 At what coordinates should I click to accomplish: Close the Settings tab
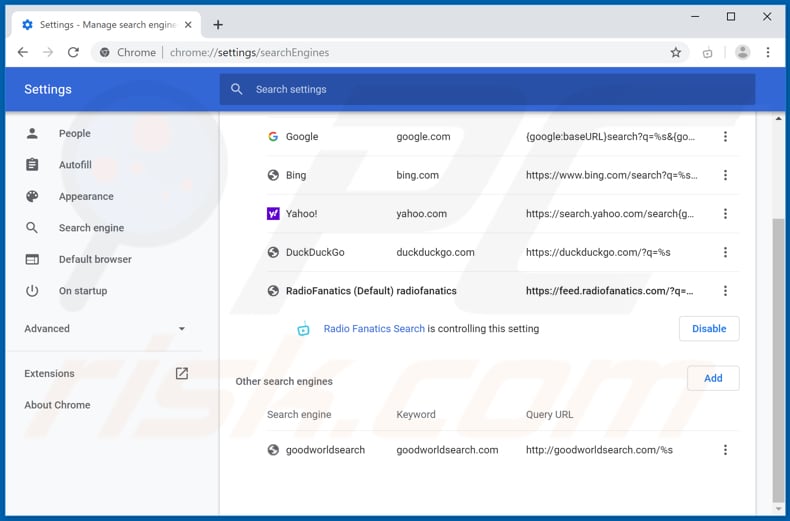tap(188, 25)
